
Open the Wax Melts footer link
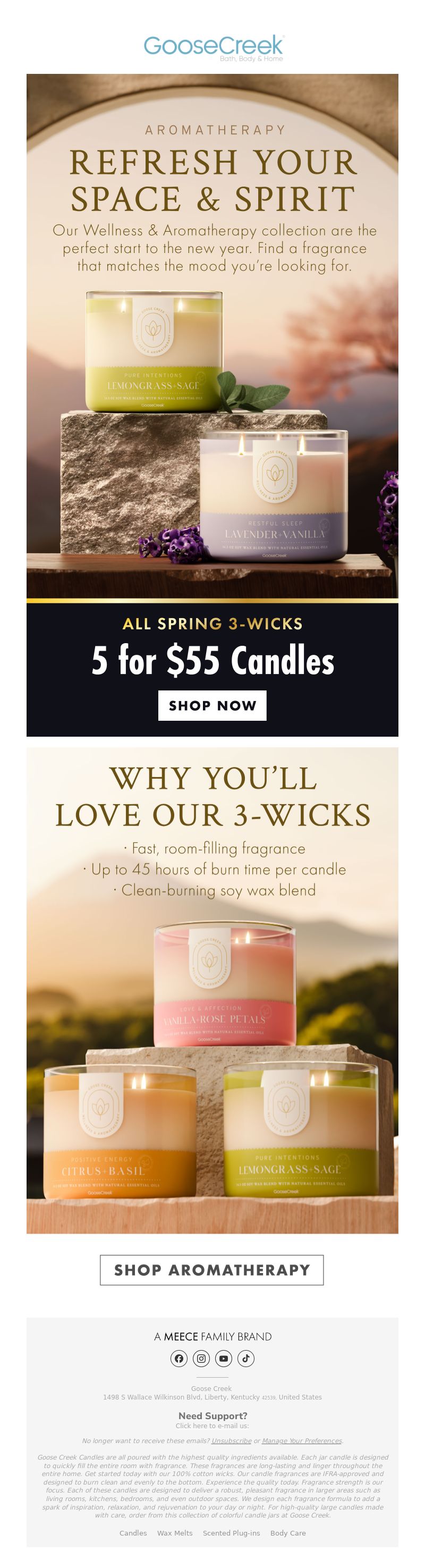(175, 1533)
